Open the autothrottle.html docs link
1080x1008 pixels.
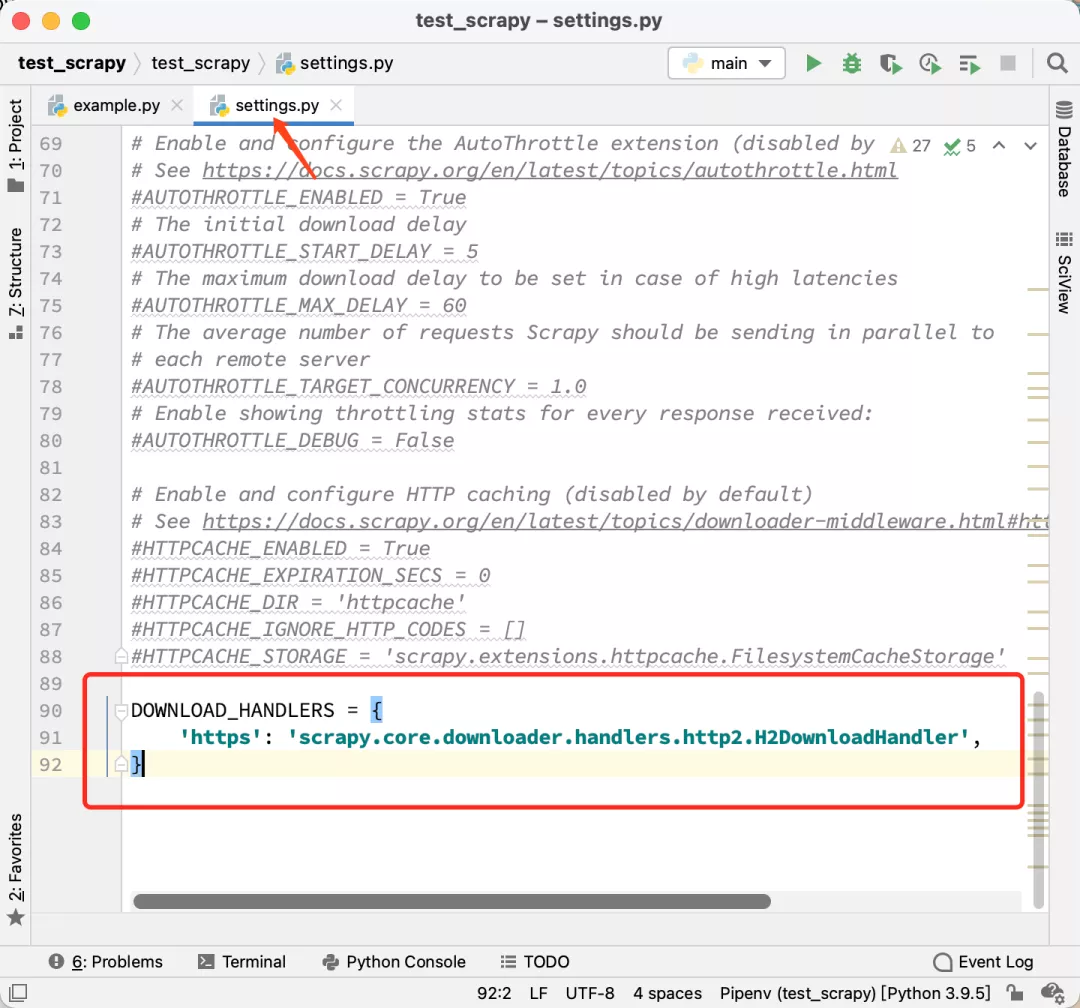[550, 170]
